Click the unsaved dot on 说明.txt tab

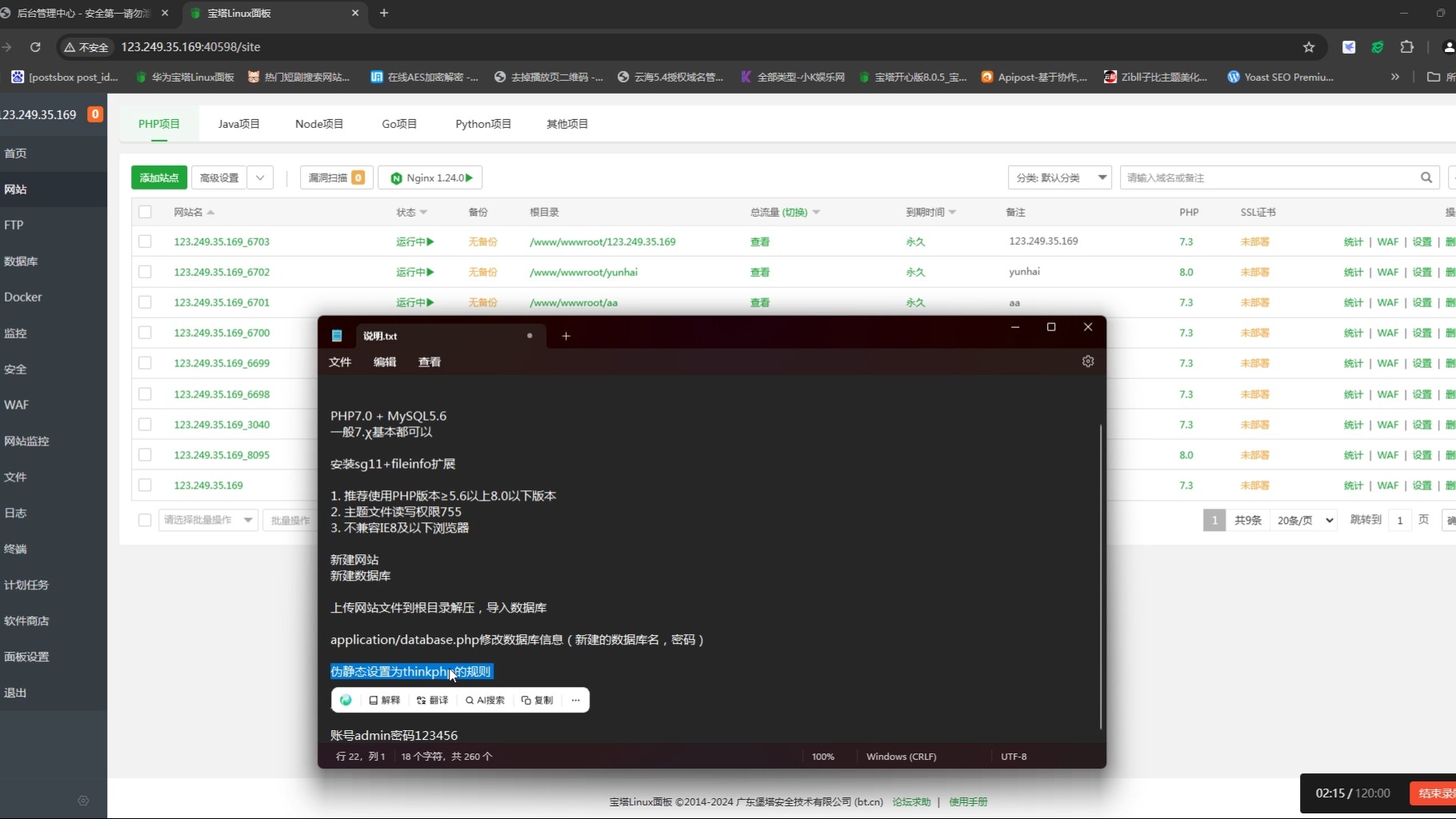[530, 336]
